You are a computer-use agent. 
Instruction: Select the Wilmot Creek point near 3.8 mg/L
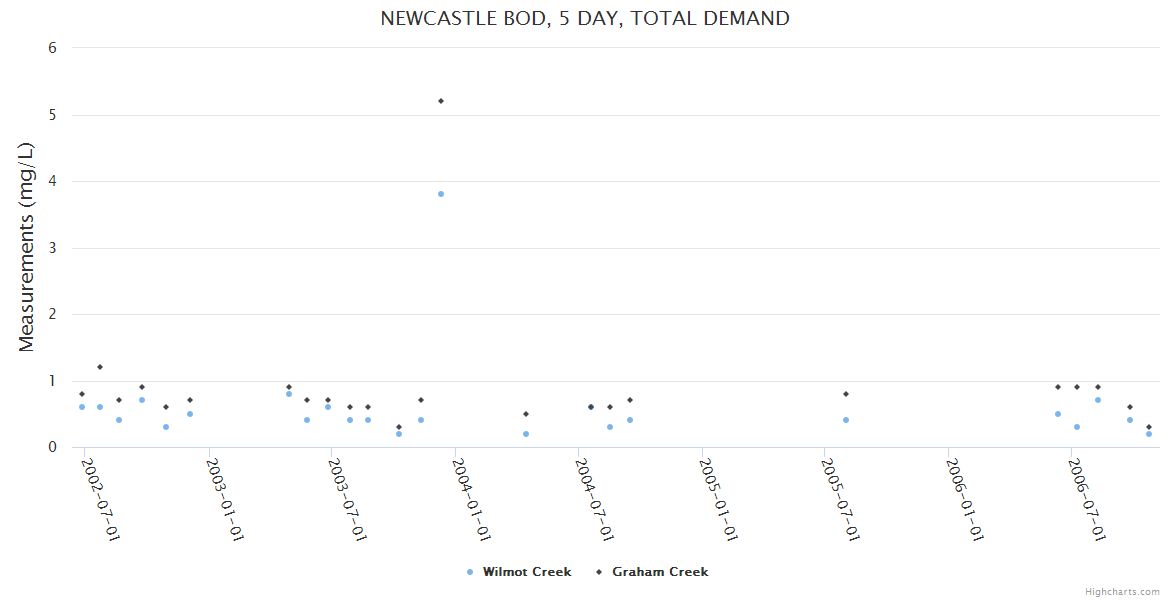[441, 194]
